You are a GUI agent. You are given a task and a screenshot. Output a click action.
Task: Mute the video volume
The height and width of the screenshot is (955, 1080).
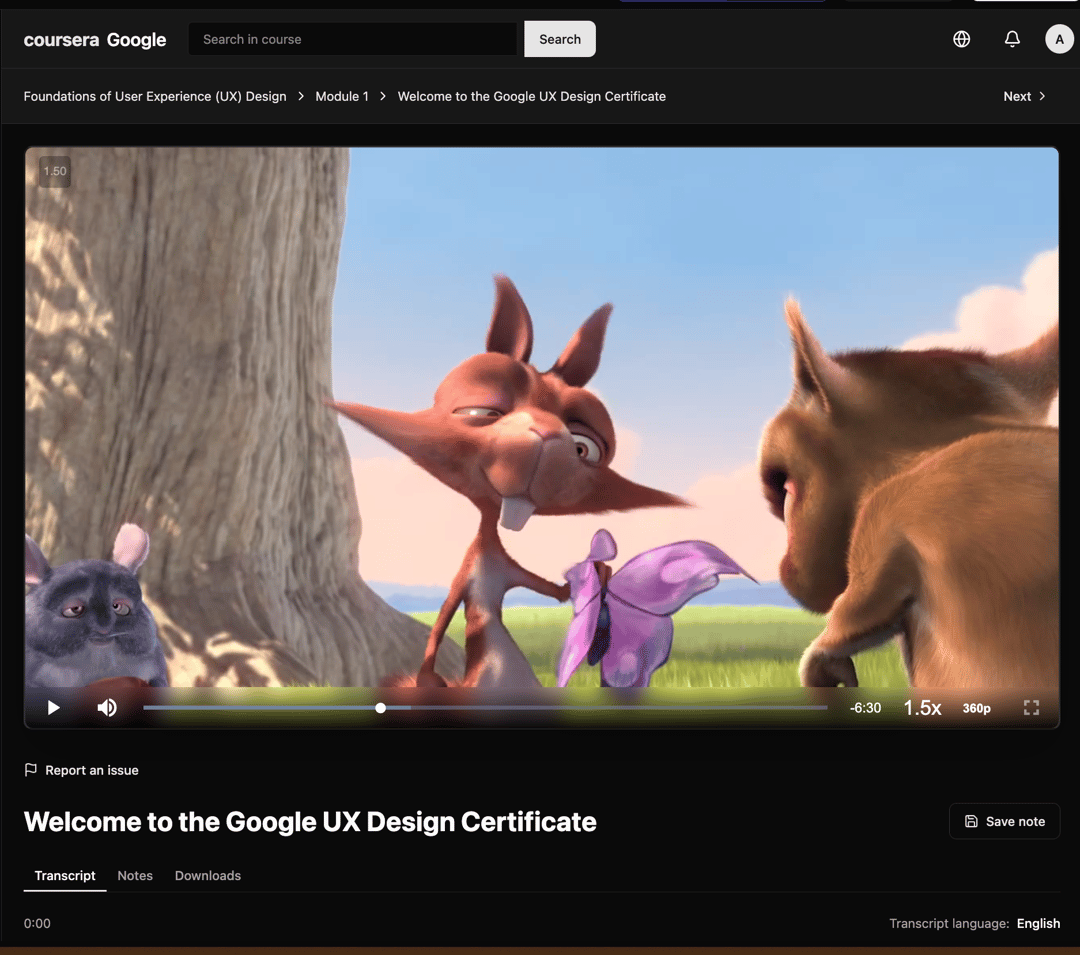pos(107,708)
